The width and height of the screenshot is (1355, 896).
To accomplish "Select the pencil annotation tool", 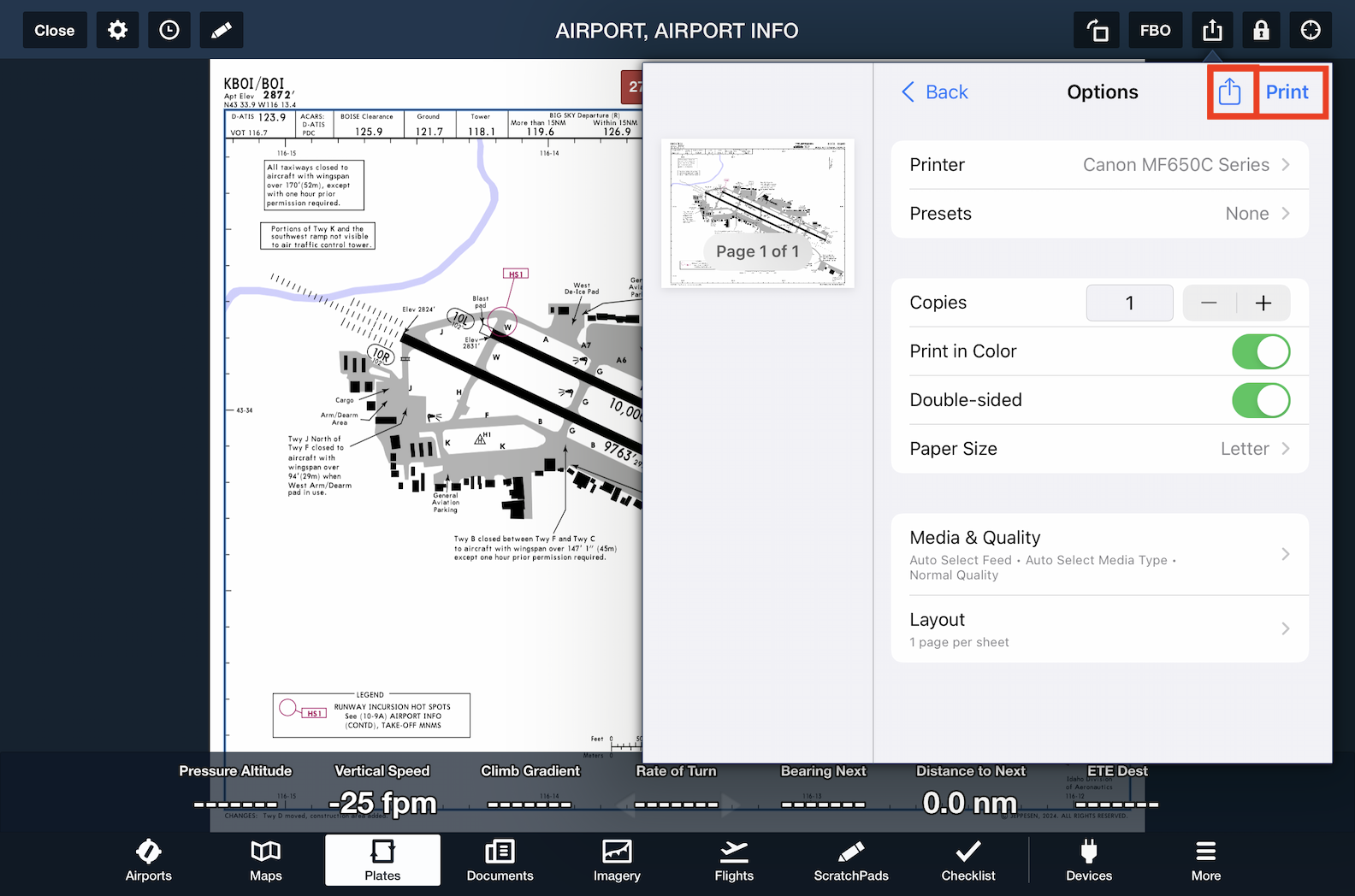I will pos(222,31).
